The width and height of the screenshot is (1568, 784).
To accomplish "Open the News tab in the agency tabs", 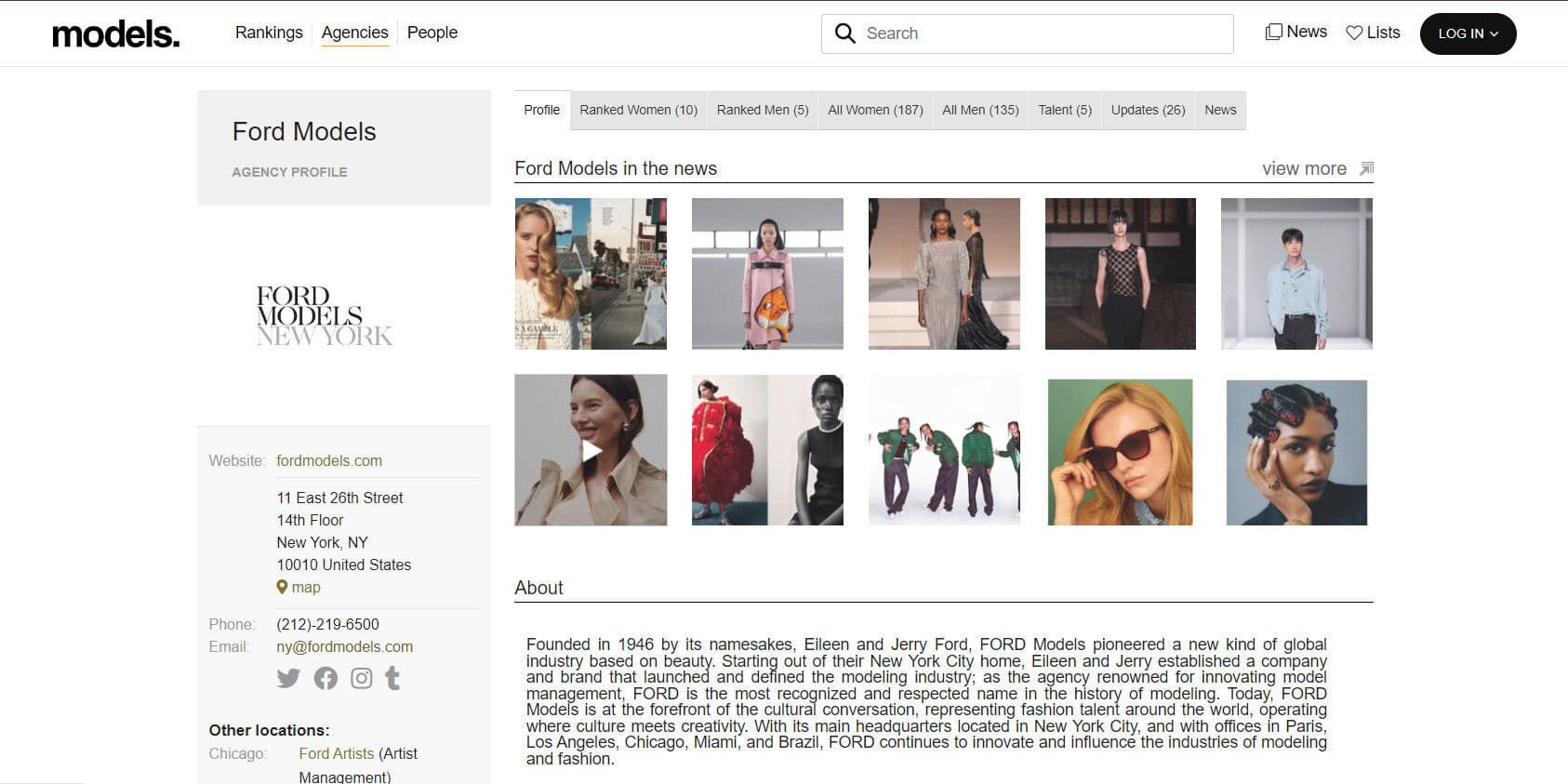I will pos(1220,110).
